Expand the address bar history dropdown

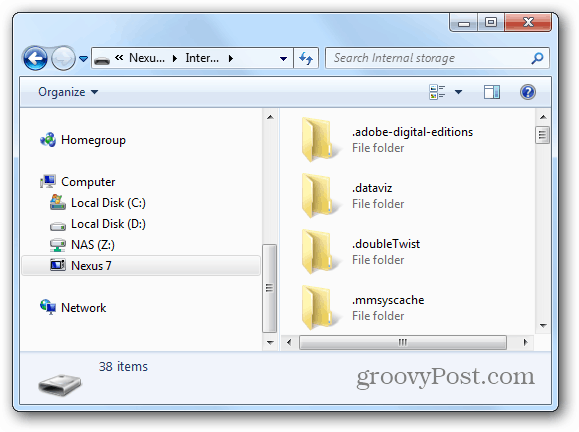[283, 59]
